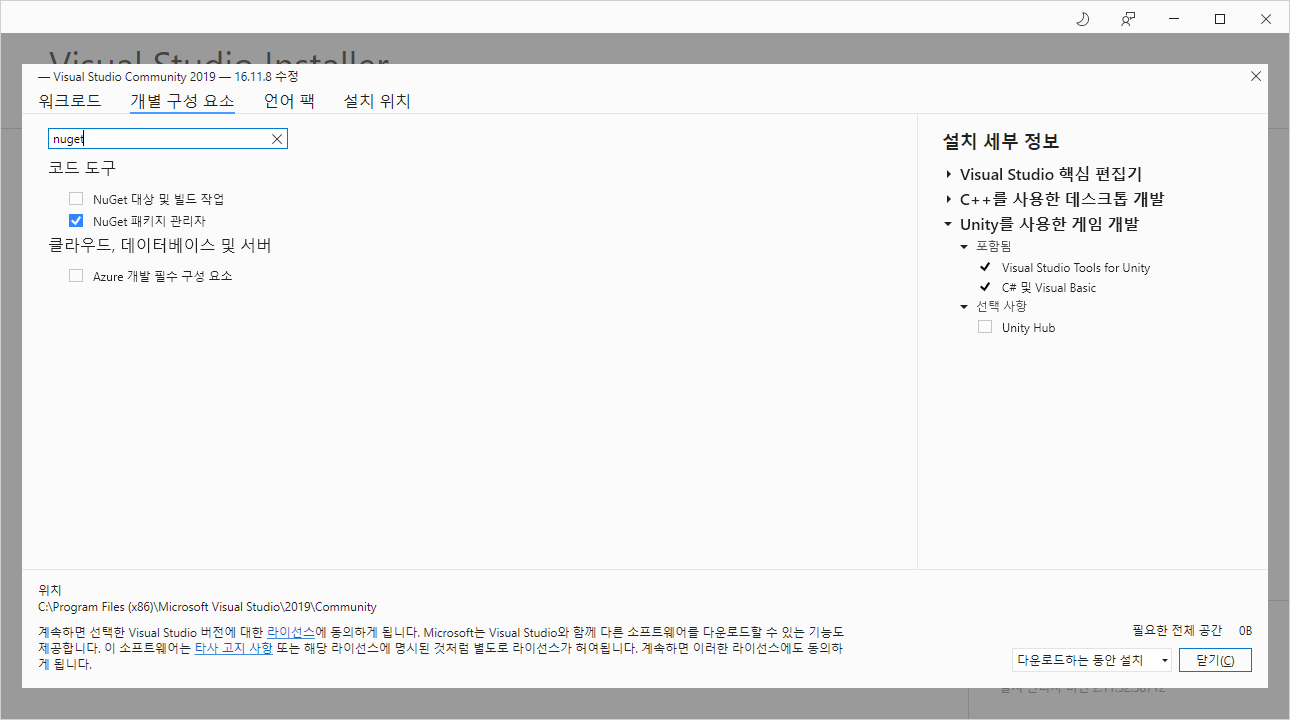
Task: Expand Visual Studio 핵심 편집기 details
Action: [x=948, y=174]
